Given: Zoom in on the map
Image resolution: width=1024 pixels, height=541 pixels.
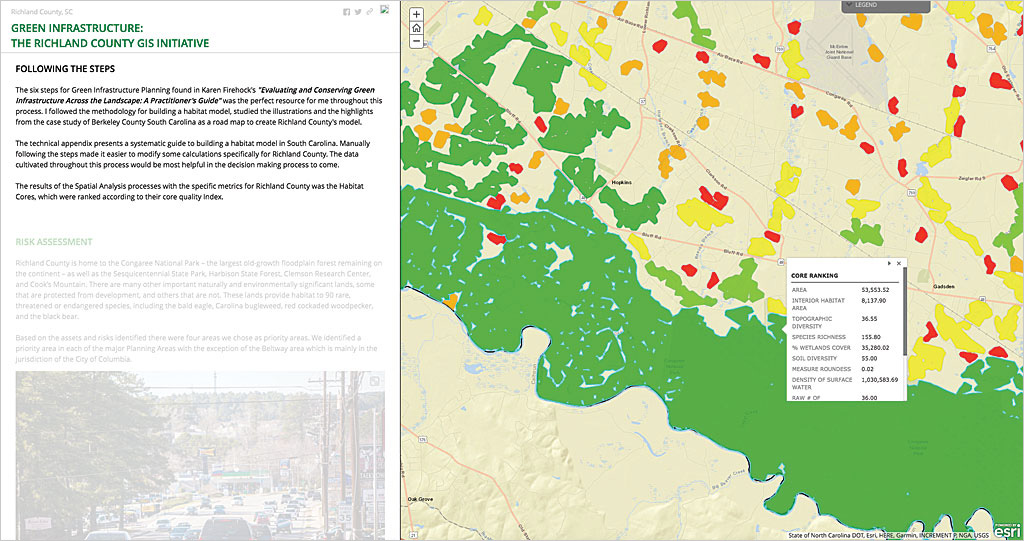Looking at the screenshot, I should click(x=416, y=15).
